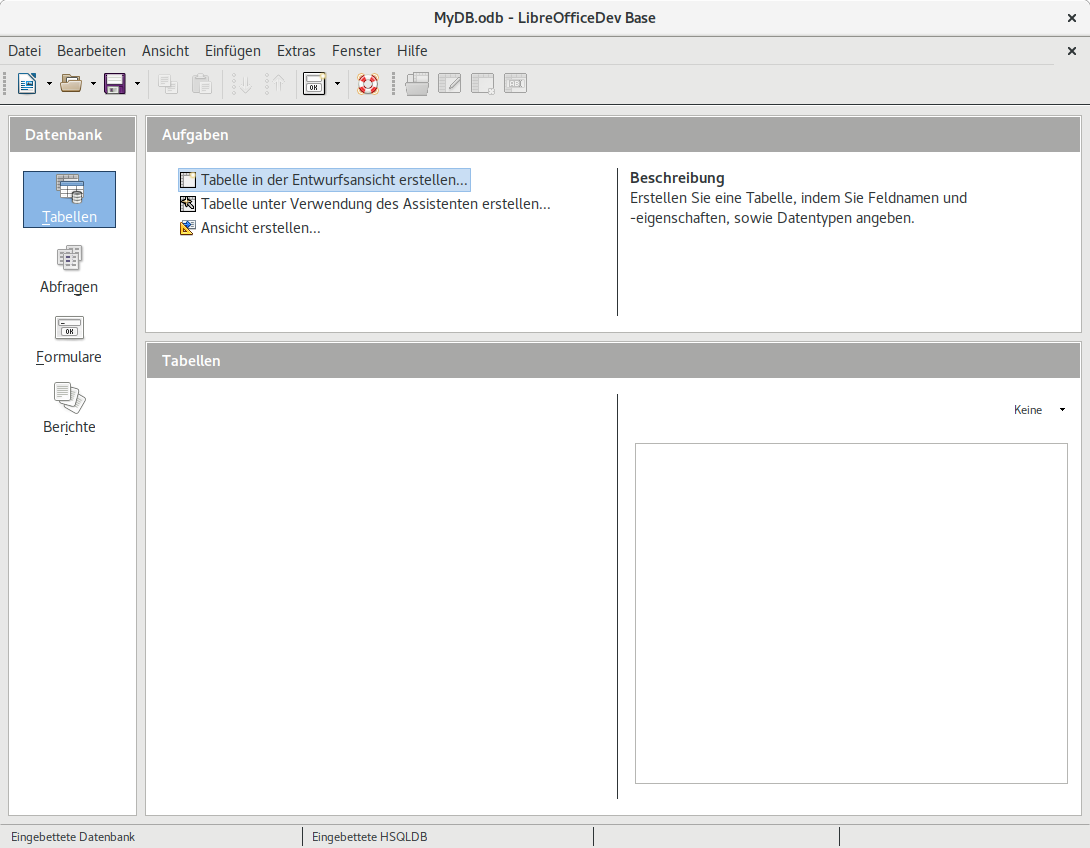Click the Edit table icon
The image size is (1090, 848).
[450, 84]
